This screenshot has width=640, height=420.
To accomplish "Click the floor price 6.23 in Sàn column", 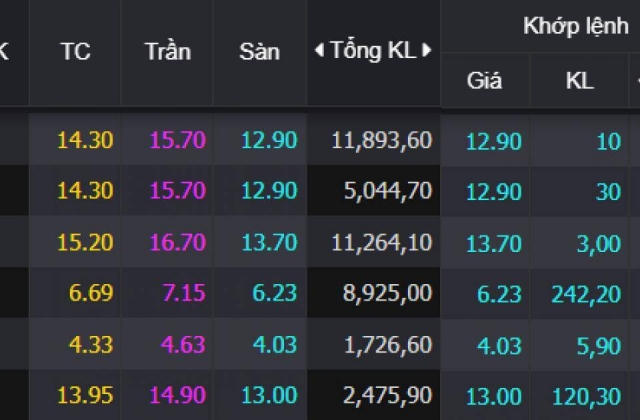I will (274, 293).
